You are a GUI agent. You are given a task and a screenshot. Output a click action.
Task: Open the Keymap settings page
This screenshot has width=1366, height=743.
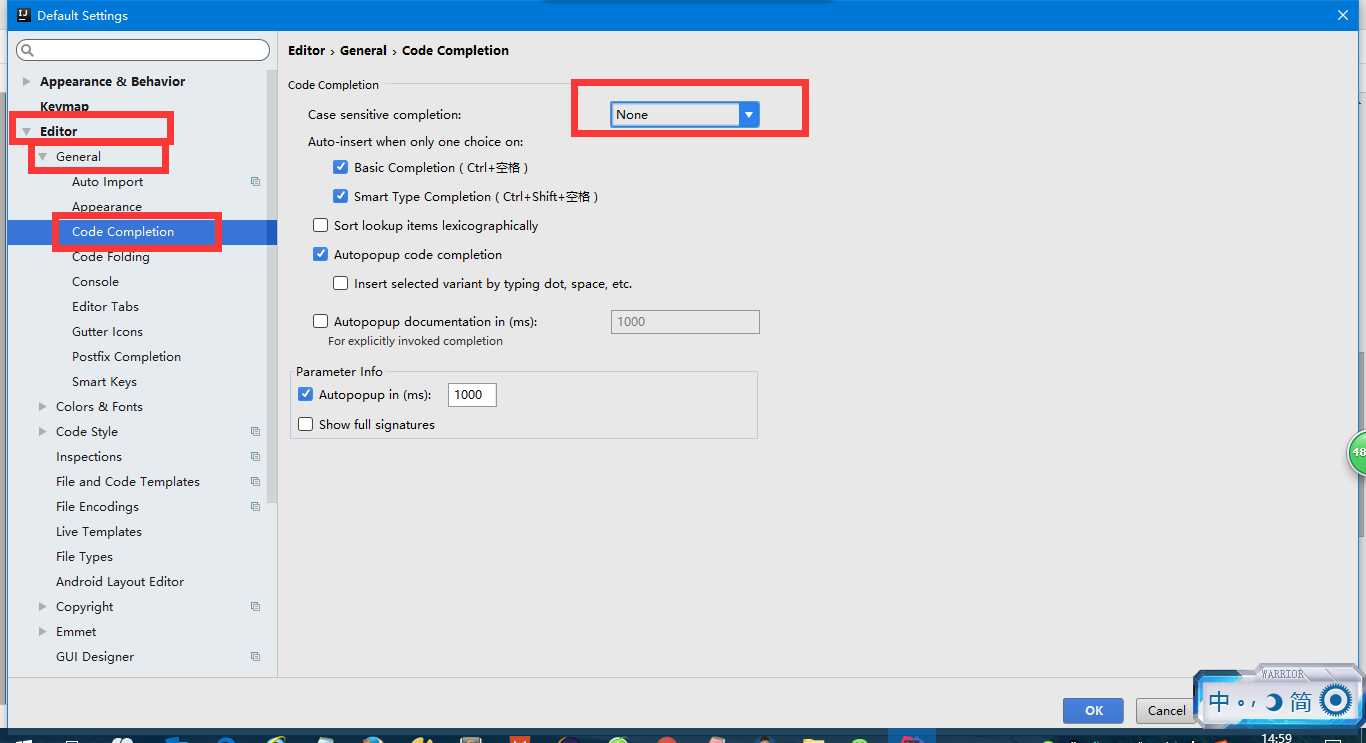(64, 107)
